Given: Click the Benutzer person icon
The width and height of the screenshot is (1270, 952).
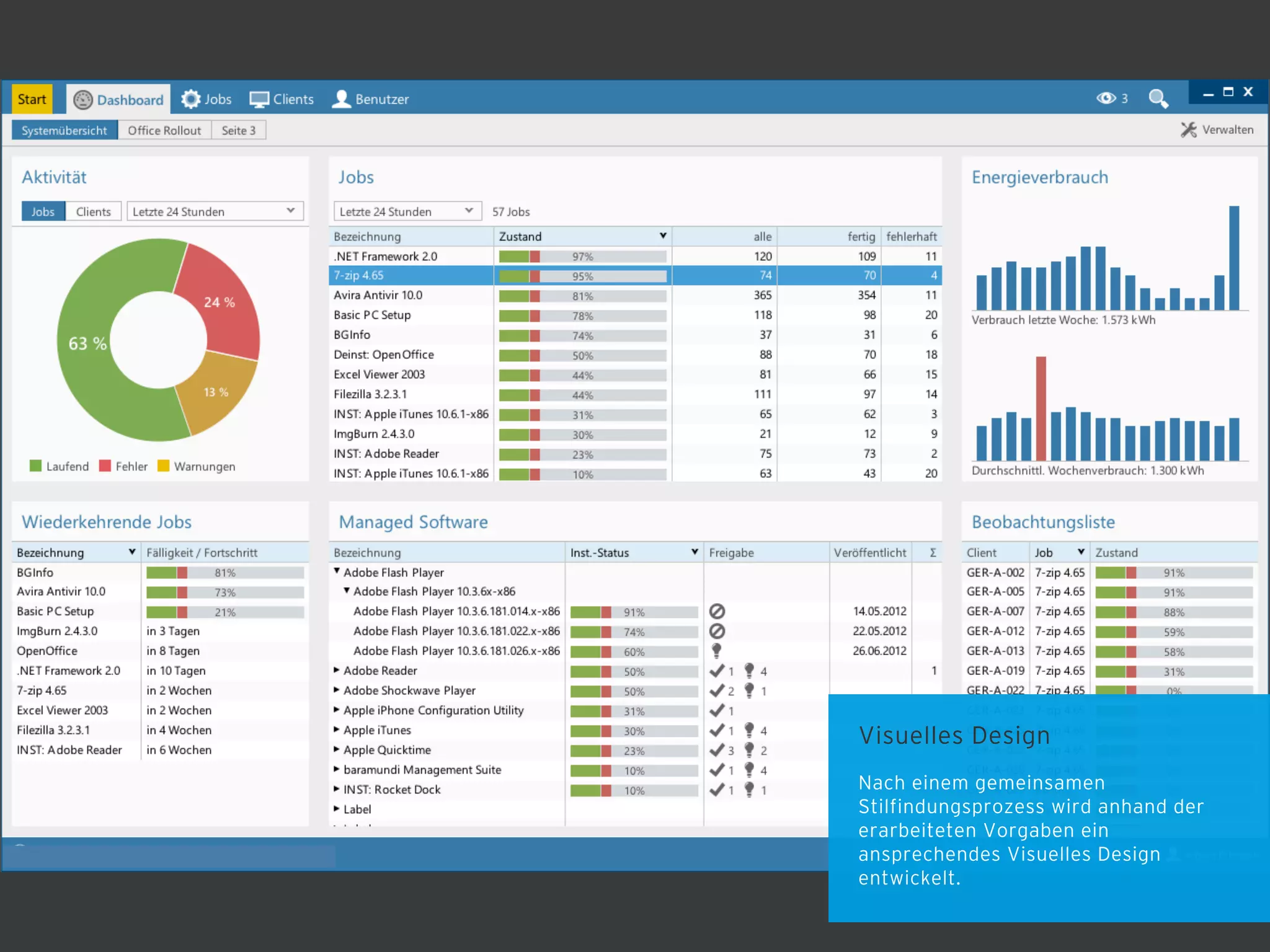Looking at the screenshot, I should click(x=341, y=99).
